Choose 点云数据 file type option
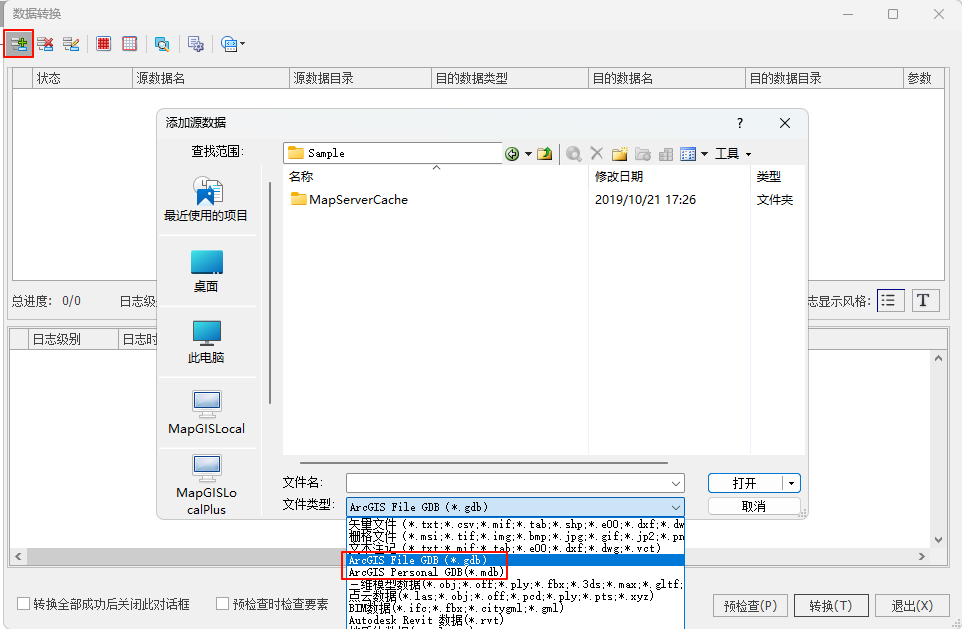Image resolution: width=962 pixels, height=629 pixels. click(x=515, y=596)
